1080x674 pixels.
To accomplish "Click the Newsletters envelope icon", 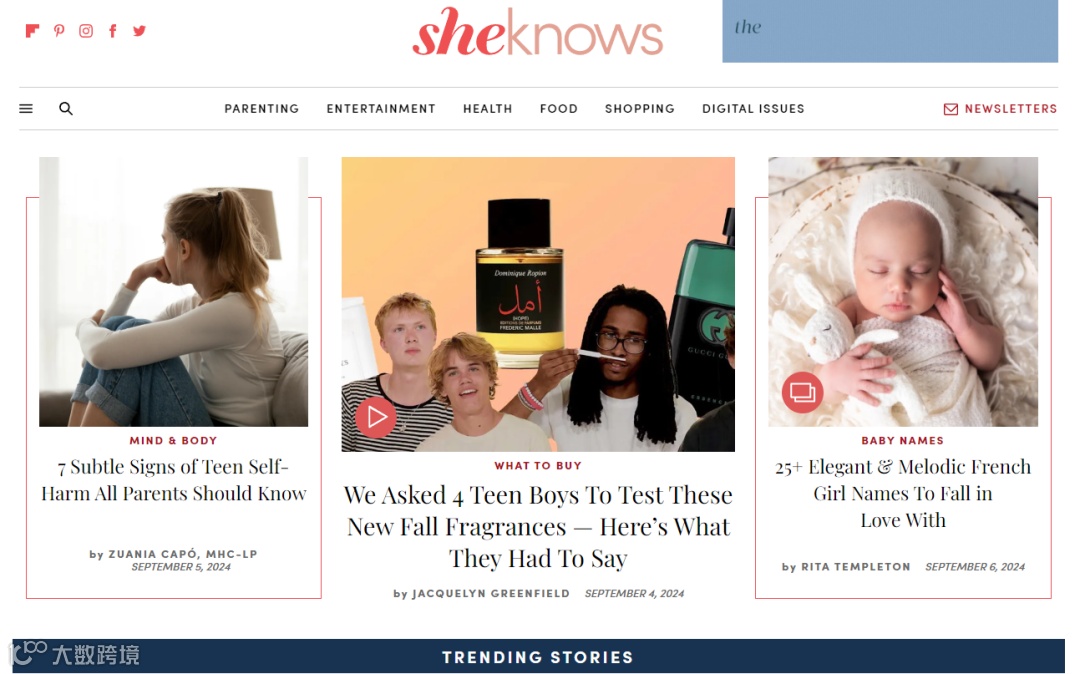I will 951,109.
